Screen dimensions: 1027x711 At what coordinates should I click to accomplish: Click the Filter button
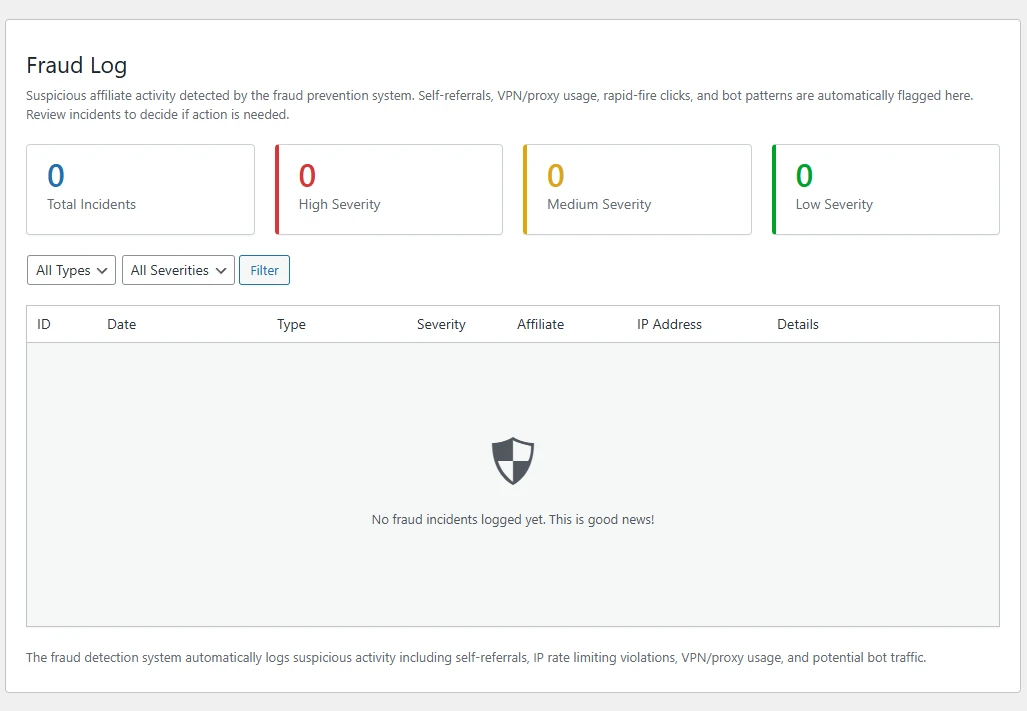click(264, 270)
